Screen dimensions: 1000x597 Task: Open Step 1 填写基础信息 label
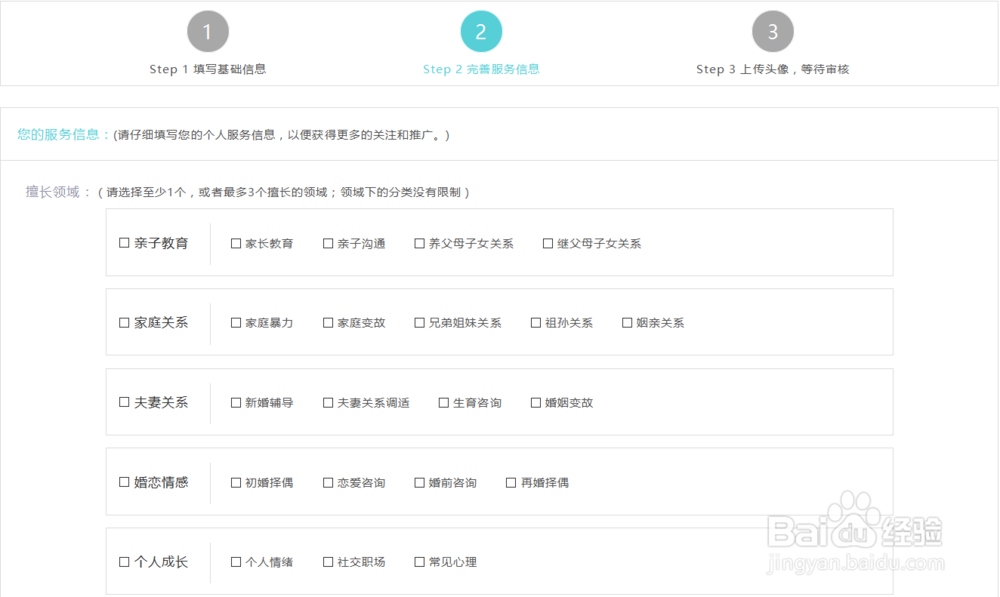(x=208, y=69)
